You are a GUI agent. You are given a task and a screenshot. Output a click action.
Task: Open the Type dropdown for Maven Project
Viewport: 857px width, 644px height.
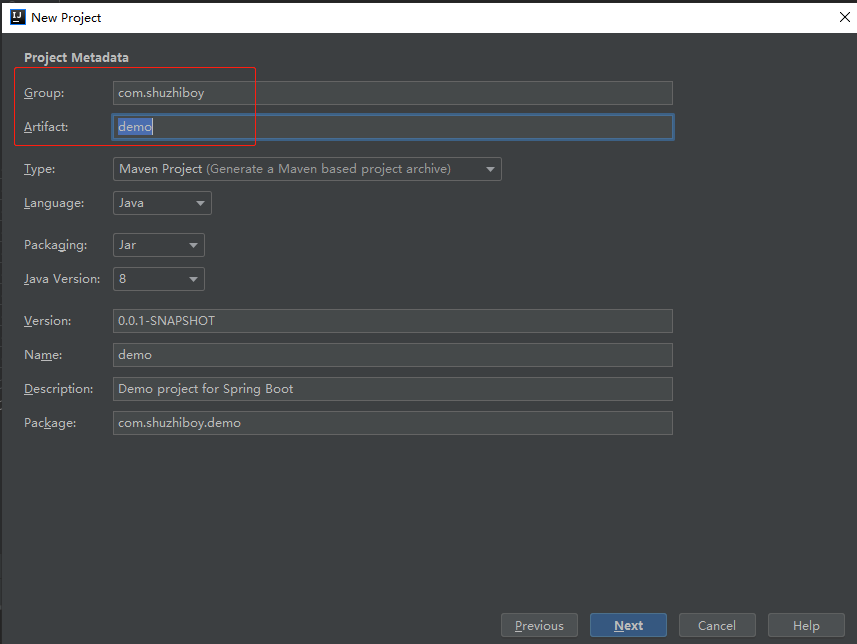[x=307, y=169]
